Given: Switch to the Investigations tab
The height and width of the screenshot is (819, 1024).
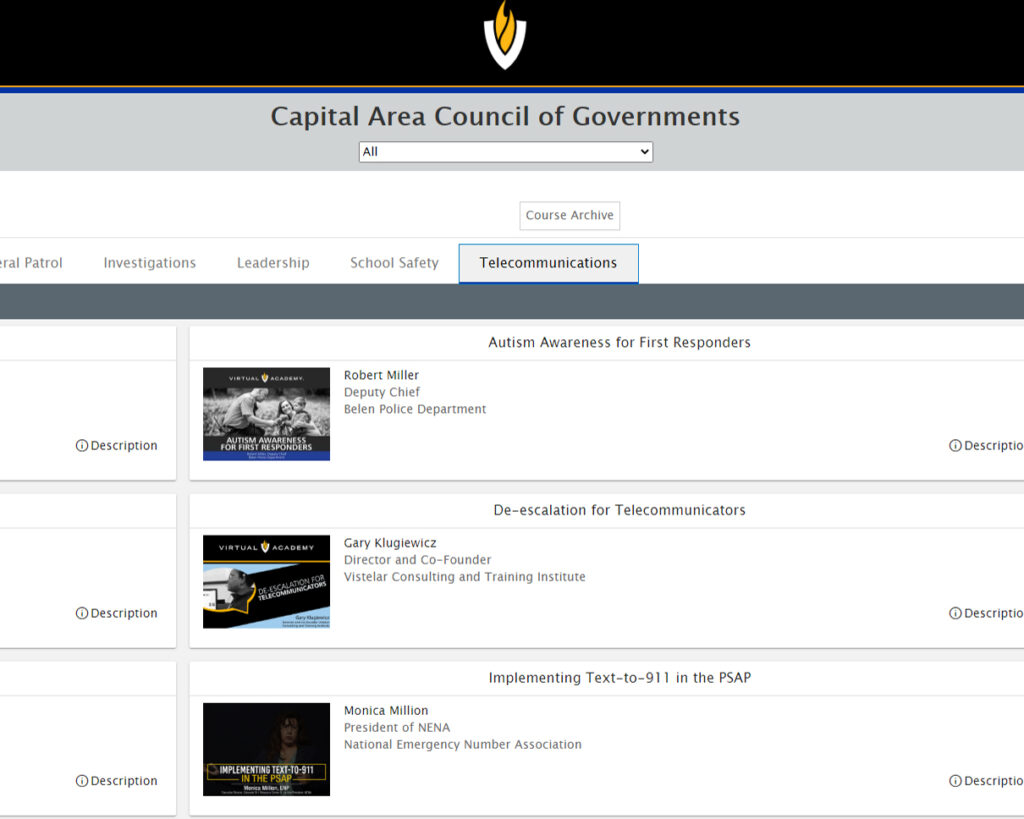Looking at the screenshot, I should pos(150,263).
